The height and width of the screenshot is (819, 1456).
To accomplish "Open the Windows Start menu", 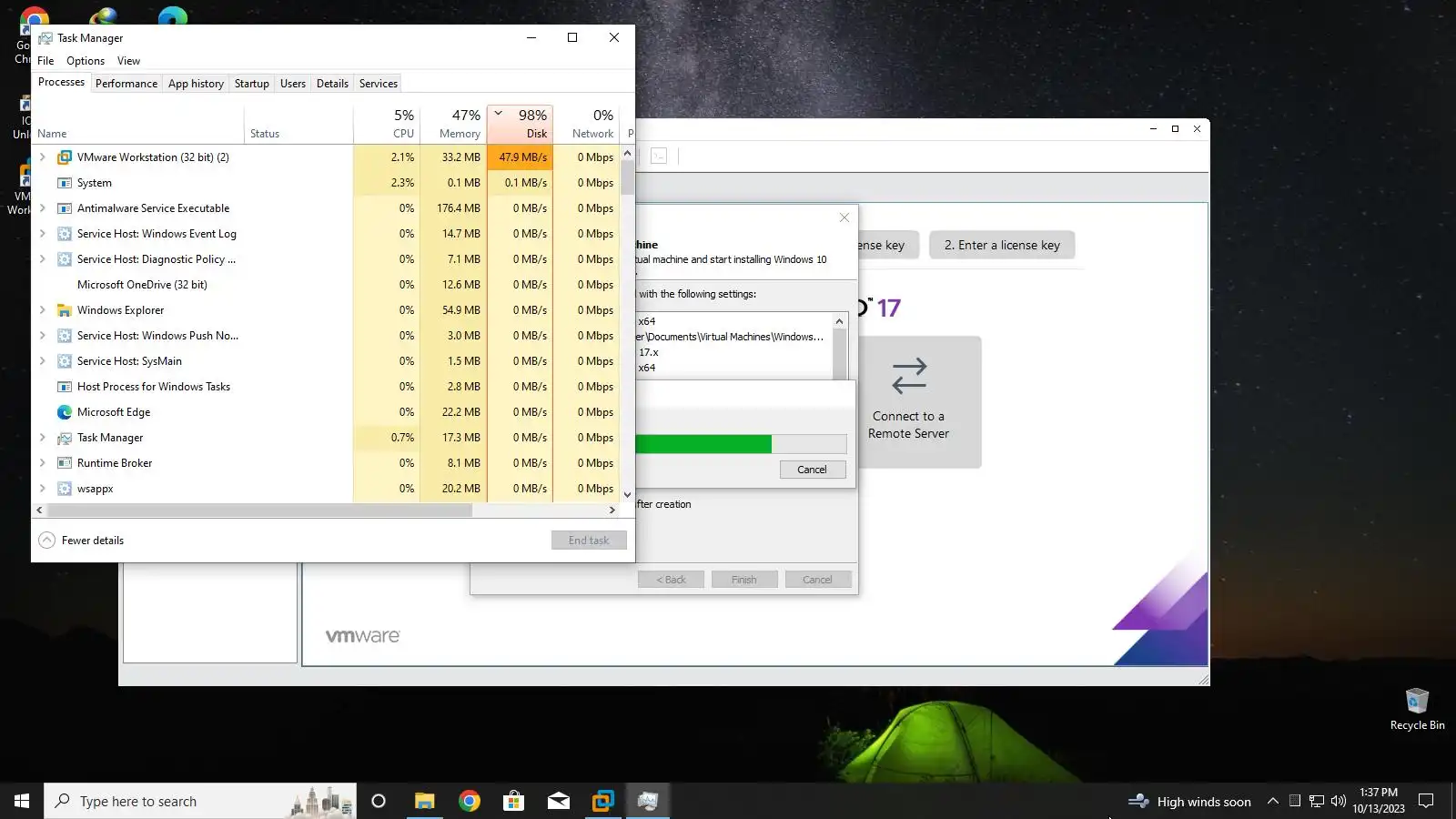I will click(x=22, y=801).
